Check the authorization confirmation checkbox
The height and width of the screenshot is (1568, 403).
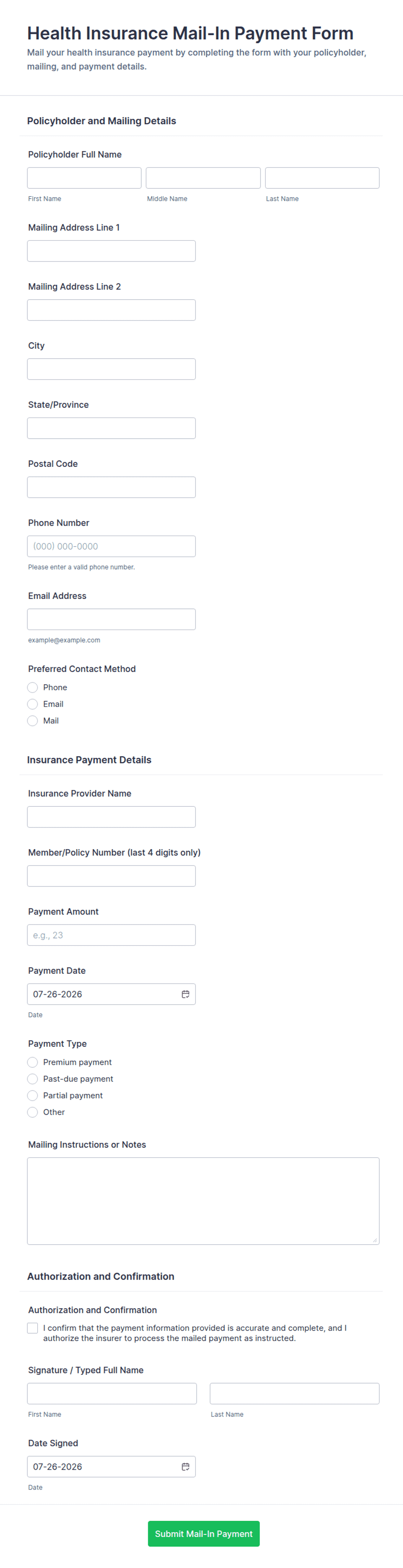point(33,1328)
